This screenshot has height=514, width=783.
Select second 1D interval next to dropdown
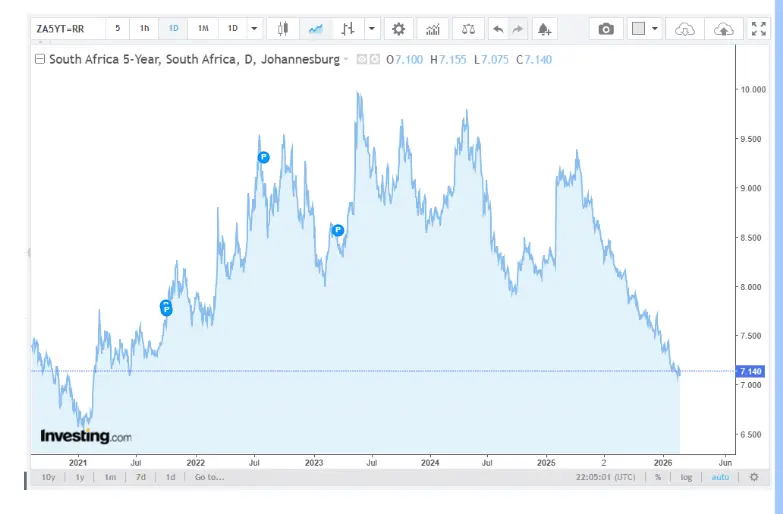(233, 28)
